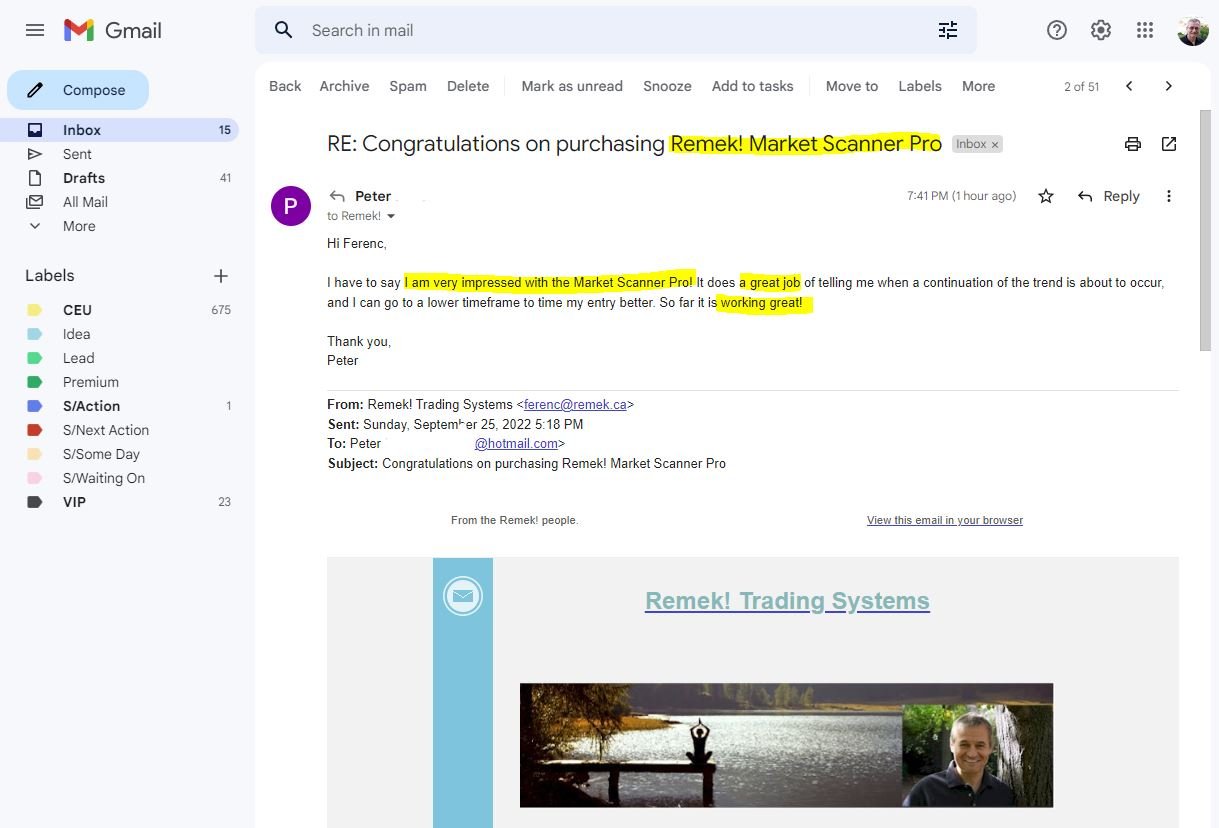Screen dimensions: 1219x828
Task: Click the Reply button
Action: [1109, 196]
